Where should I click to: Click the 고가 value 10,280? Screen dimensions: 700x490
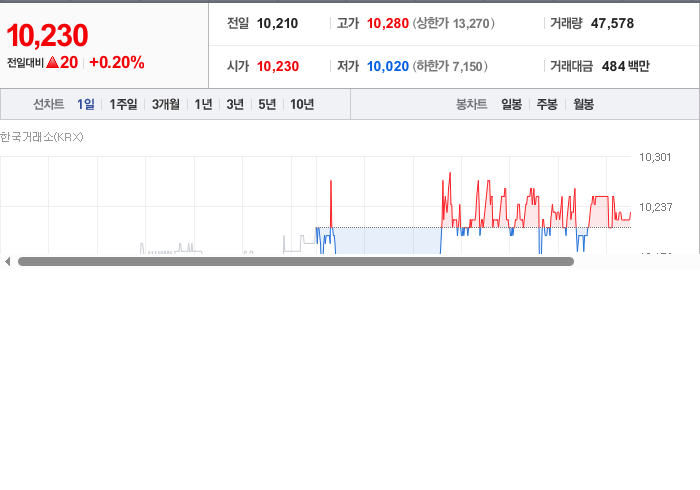388,23
